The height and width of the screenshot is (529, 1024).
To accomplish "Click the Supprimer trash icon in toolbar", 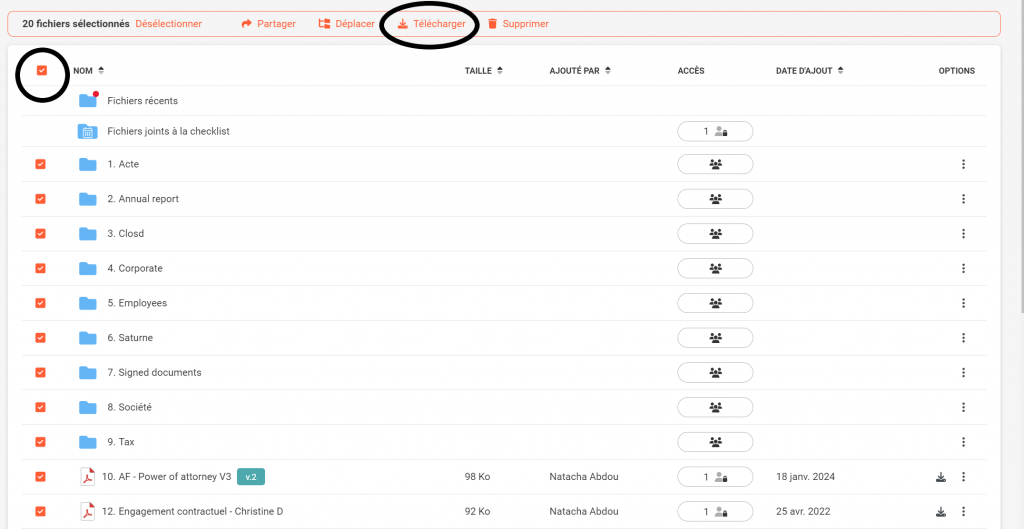I will [x=492, y=24].
